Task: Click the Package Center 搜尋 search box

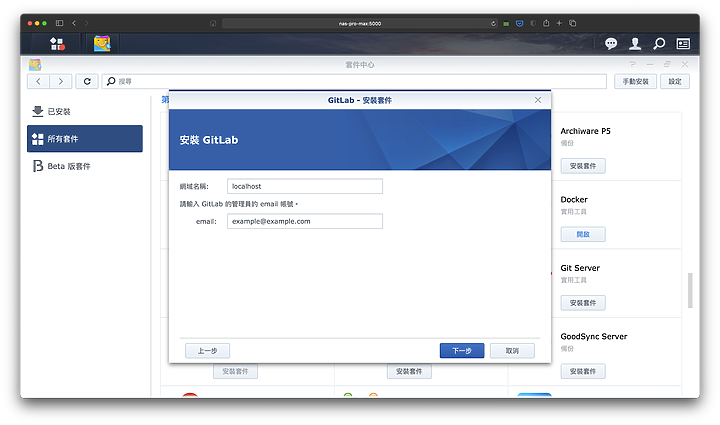Action: (x=354, y=81)
